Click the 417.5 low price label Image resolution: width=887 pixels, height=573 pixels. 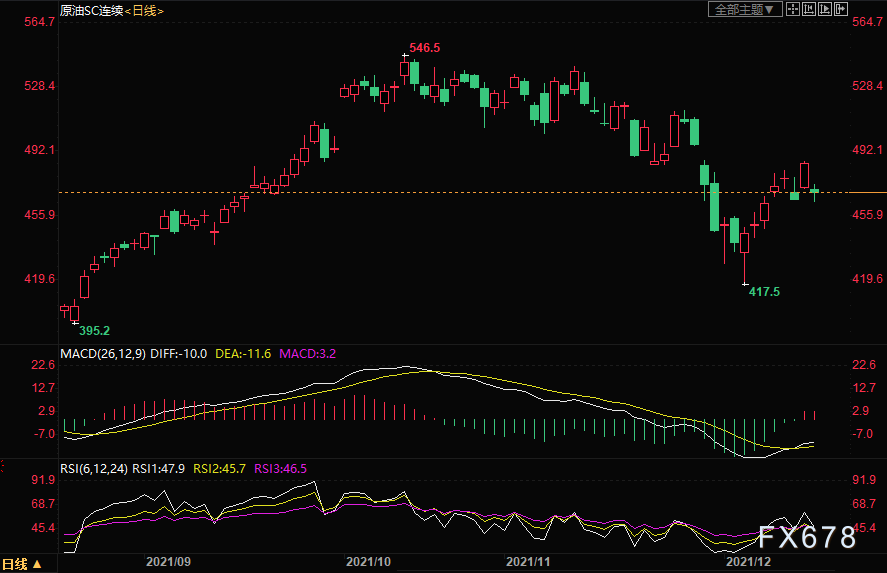(x=764, y=292)
